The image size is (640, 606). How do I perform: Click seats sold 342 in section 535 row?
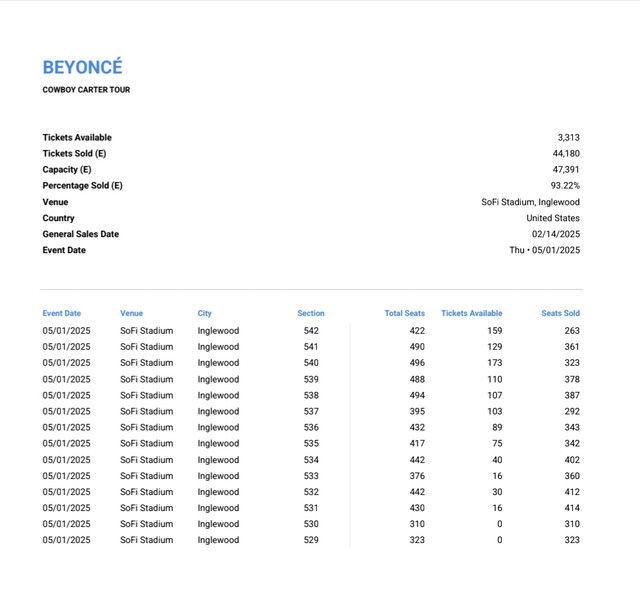[572, 443]
